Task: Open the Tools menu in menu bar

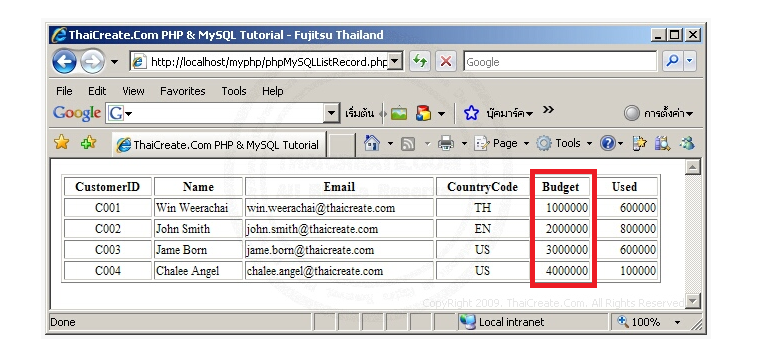Action: tap(234, 91)
